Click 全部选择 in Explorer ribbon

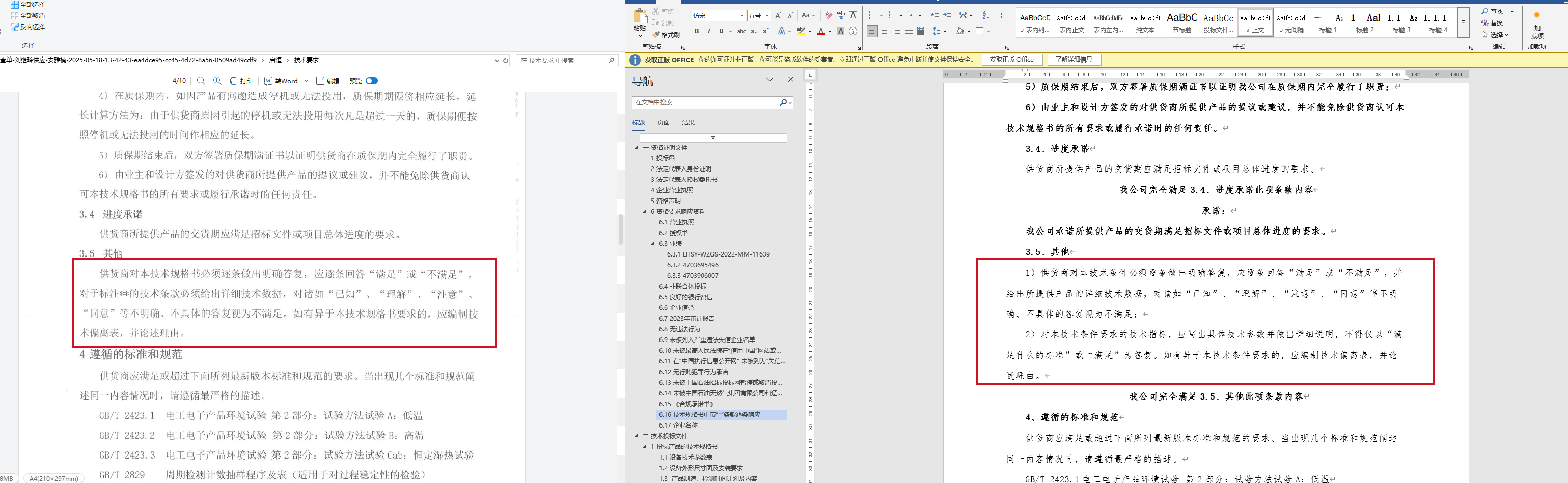[x=28, y=4]
